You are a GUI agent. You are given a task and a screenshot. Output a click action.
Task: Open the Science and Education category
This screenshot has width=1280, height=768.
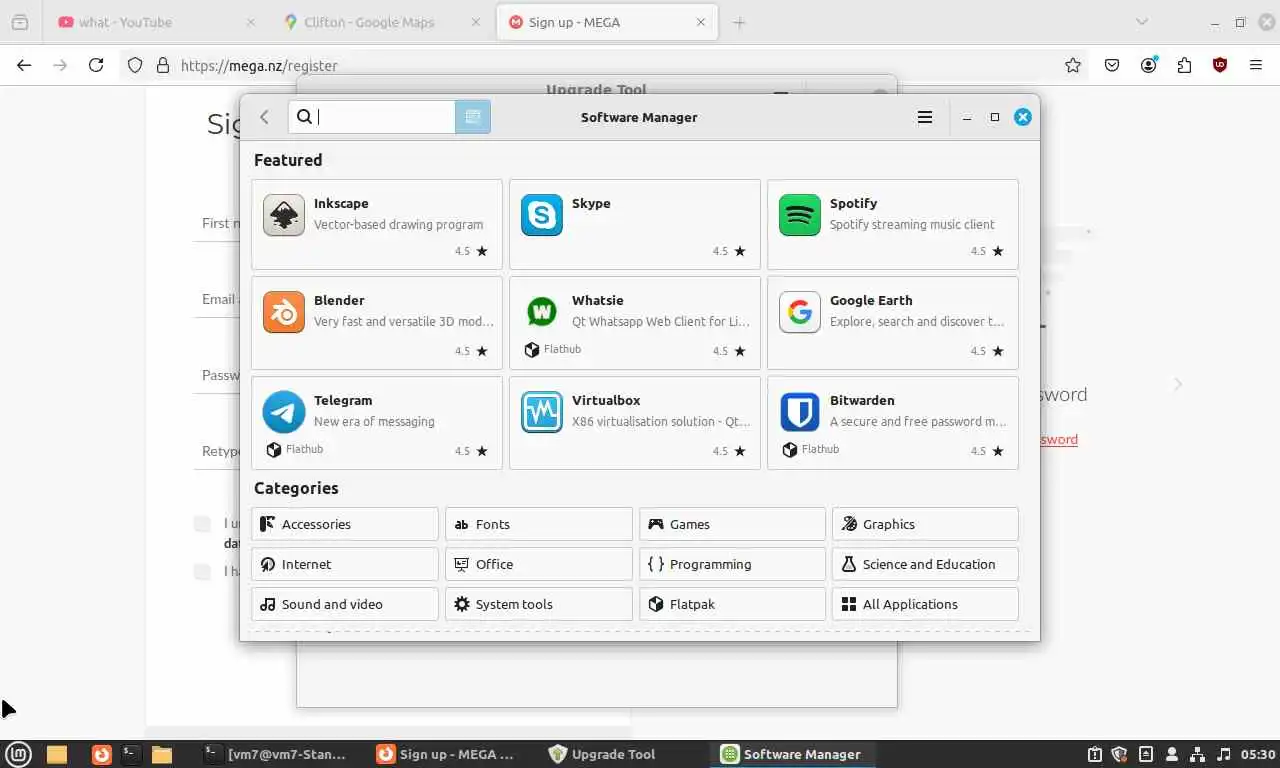pyautogui.click(x=925, y=564)
